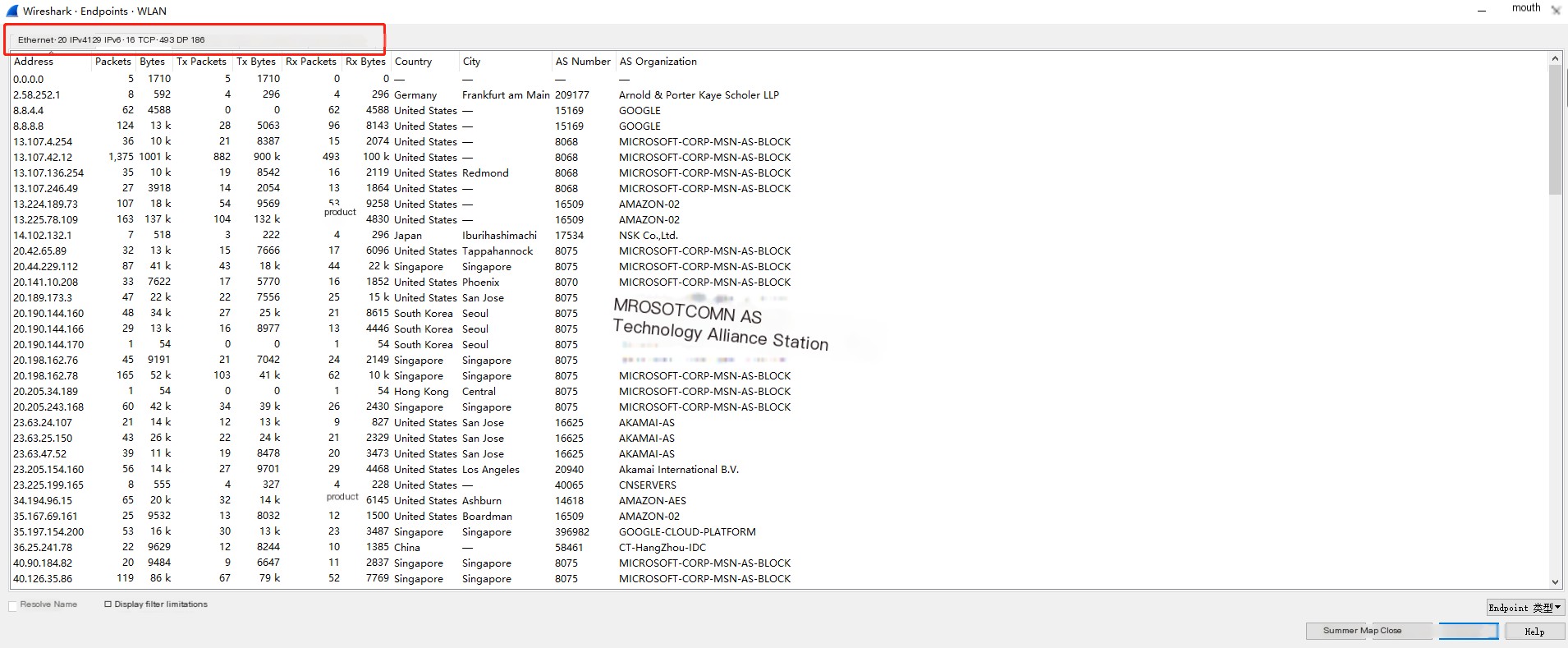Click the Iburihashimachi city cell

click(x=499, y=235)
